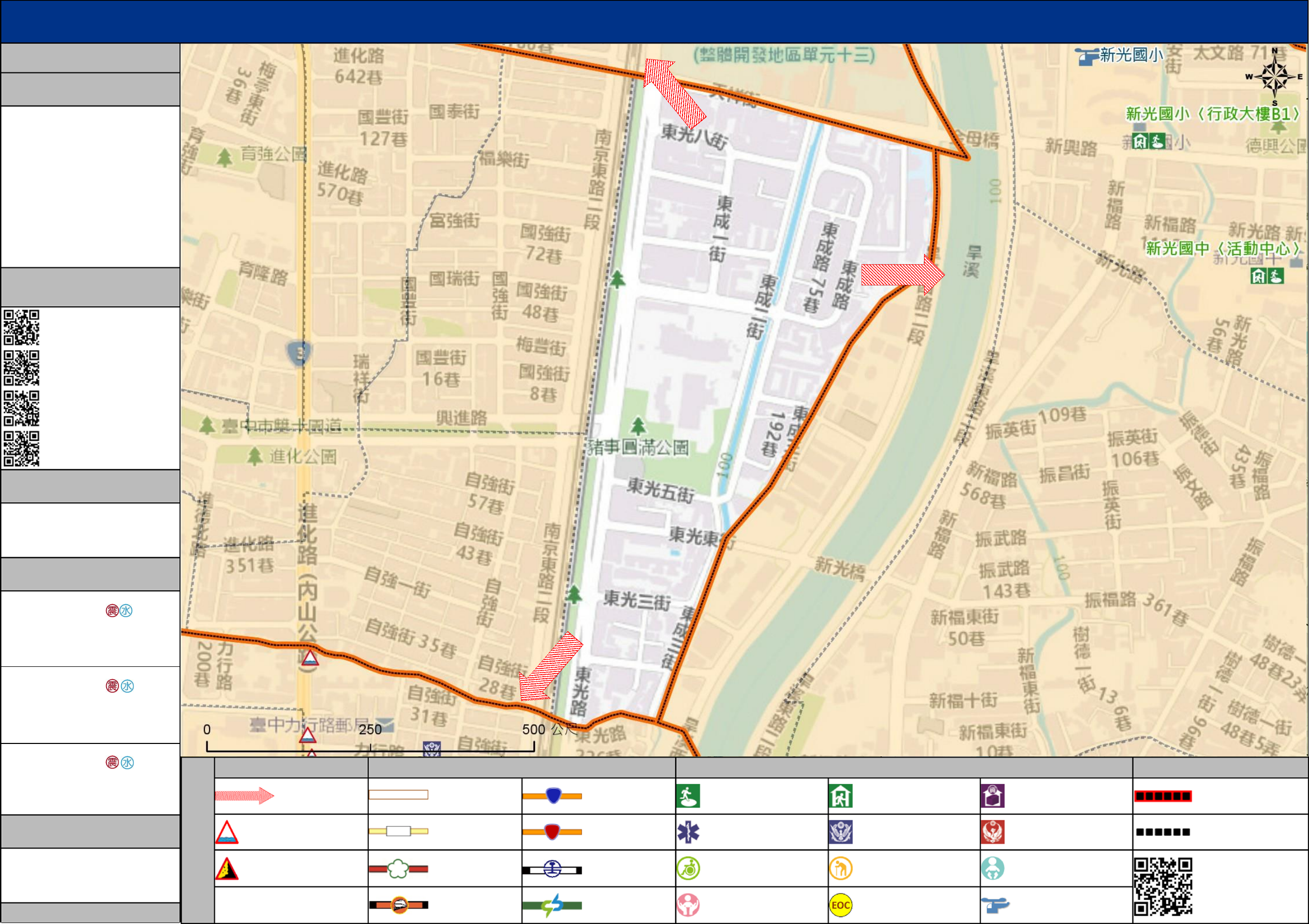The image size is (1309, 924).
Task: Click the police badge icon in the legend
Action: click(x=840, y=832)
